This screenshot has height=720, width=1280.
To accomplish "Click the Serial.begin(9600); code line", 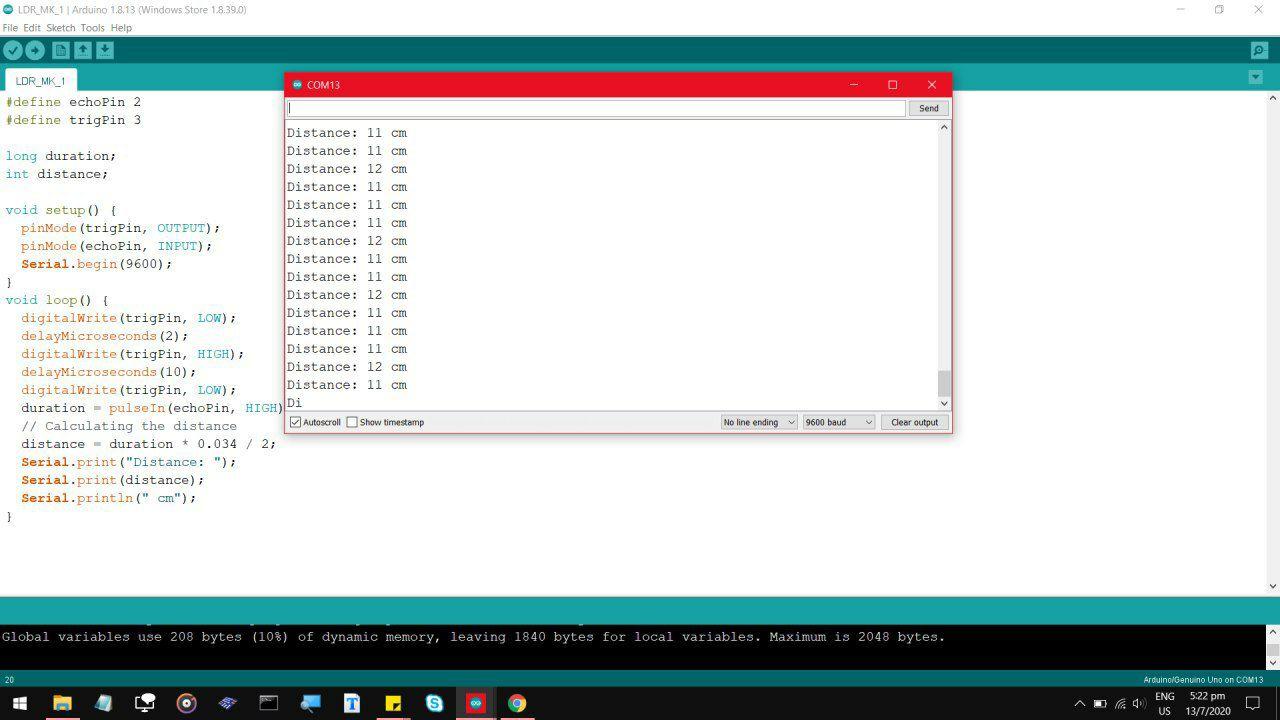I will (x=97, y=264).
